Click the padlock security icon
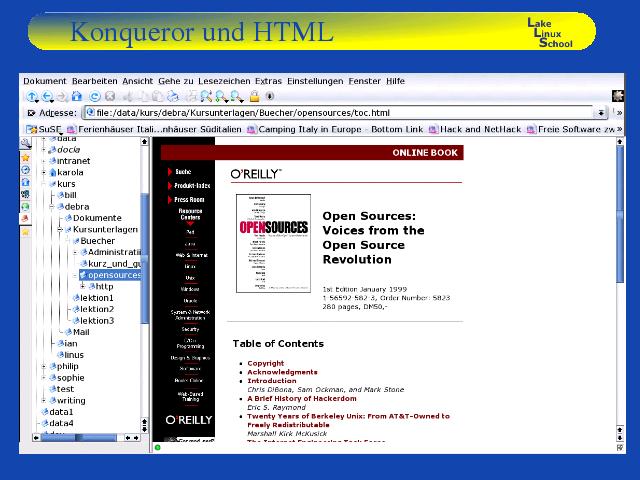The height and width of the screenshot is (480, 640). [254, 96]
